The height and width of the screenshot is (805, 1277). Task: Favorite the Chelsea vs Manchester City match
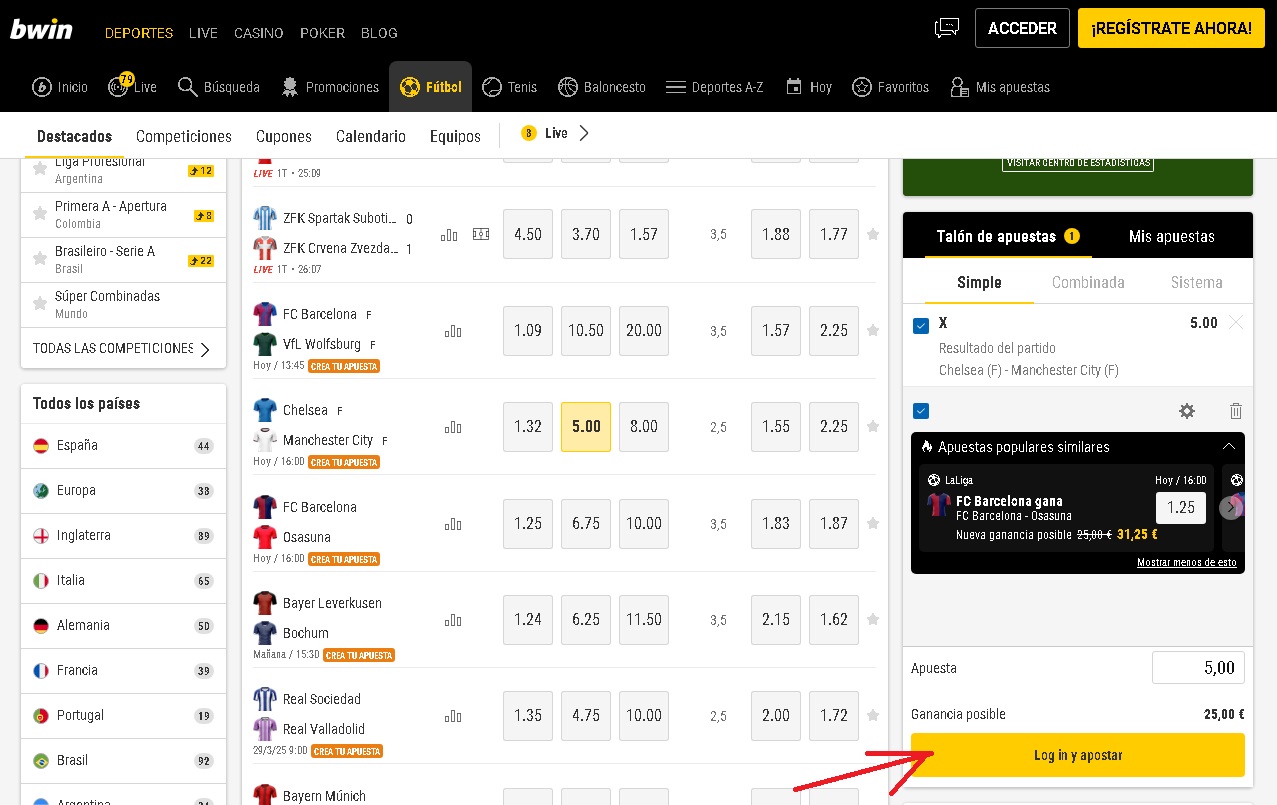[x=873, y=427]
